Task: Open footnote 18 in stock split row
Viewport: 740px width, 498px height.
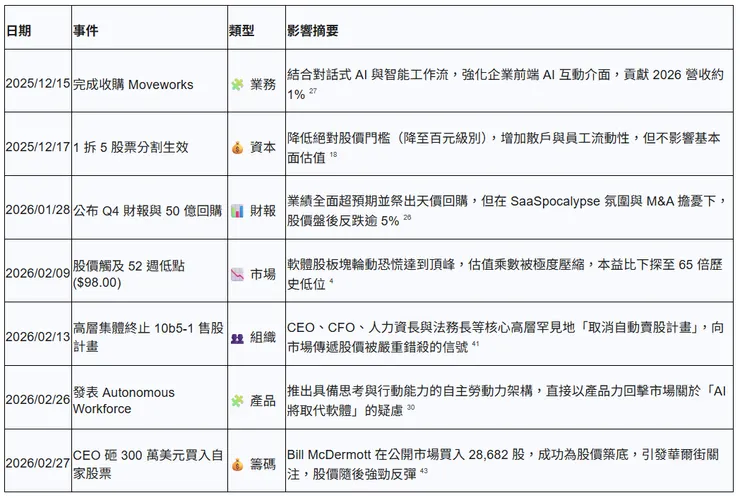Action: click(x=333, y=154)
